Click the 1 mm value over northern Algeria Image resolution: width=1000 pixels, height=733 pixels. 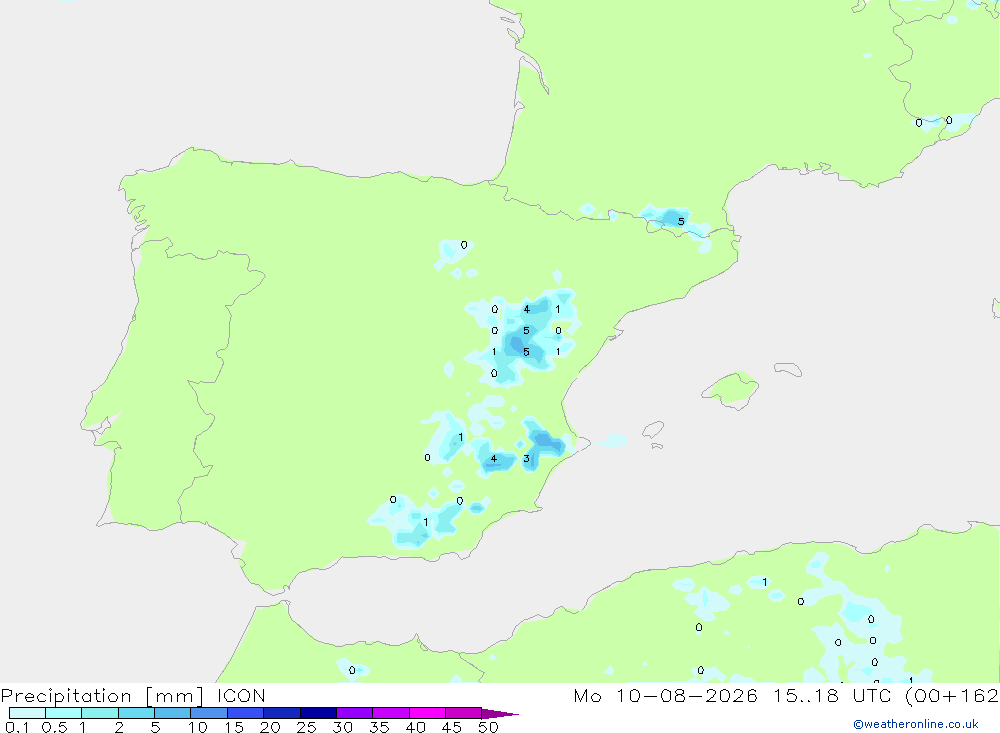(x=765, y=582)
